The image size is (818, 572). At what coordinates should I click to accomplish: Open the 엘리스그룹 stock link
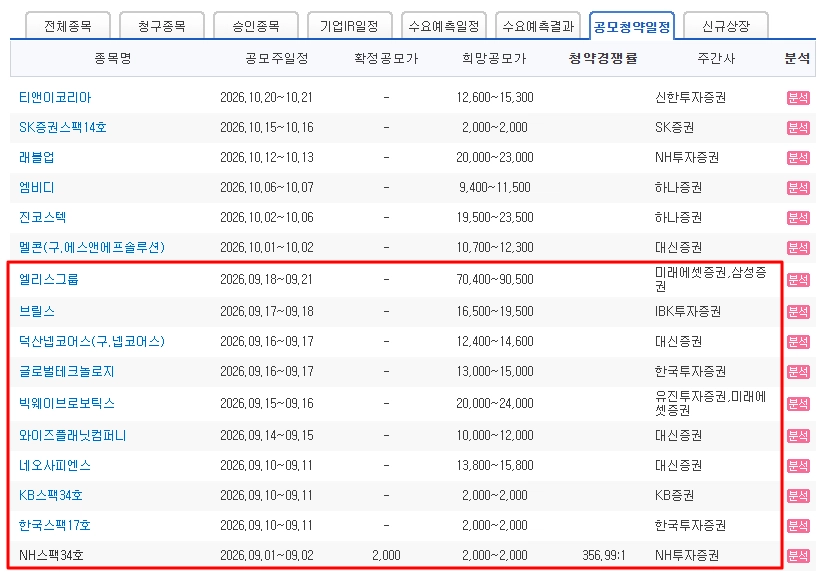click(49, 279)
